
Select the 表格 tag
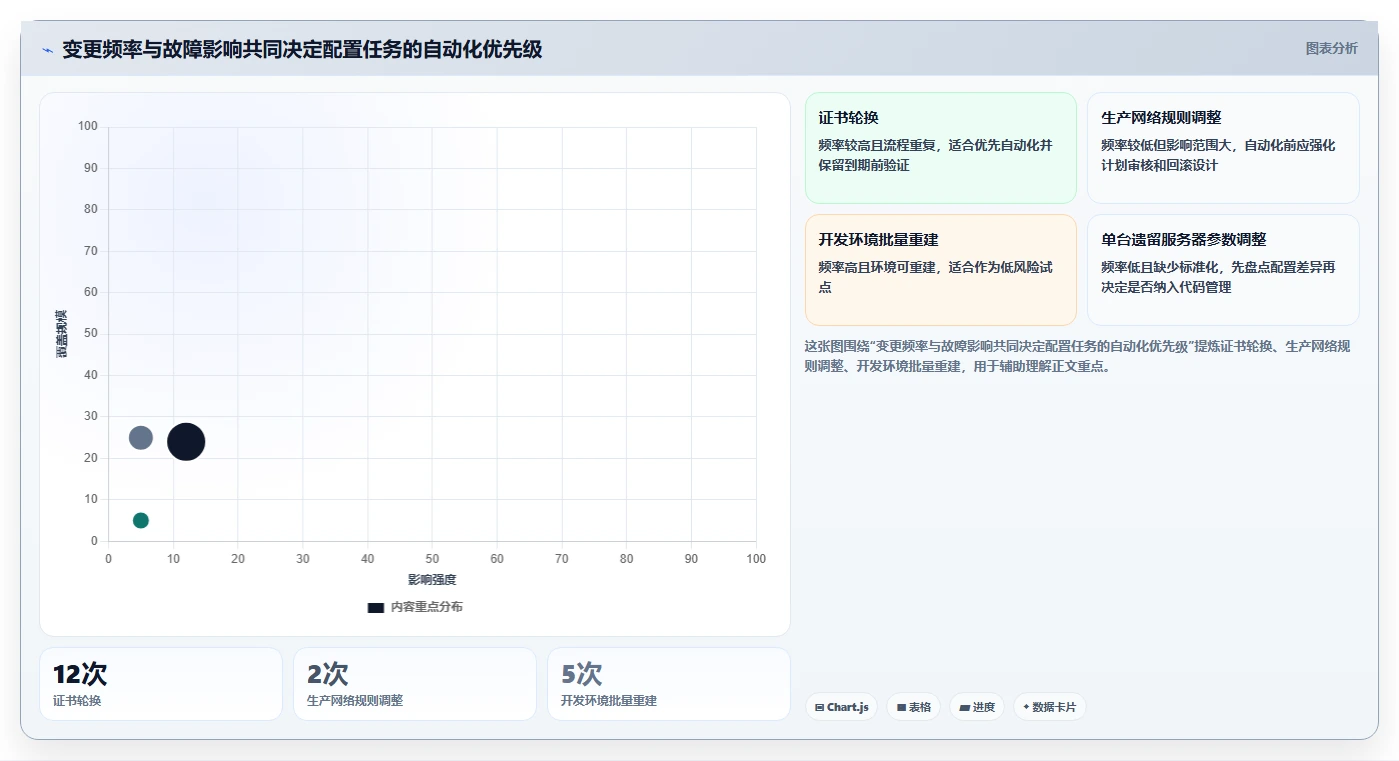(914, 707)
